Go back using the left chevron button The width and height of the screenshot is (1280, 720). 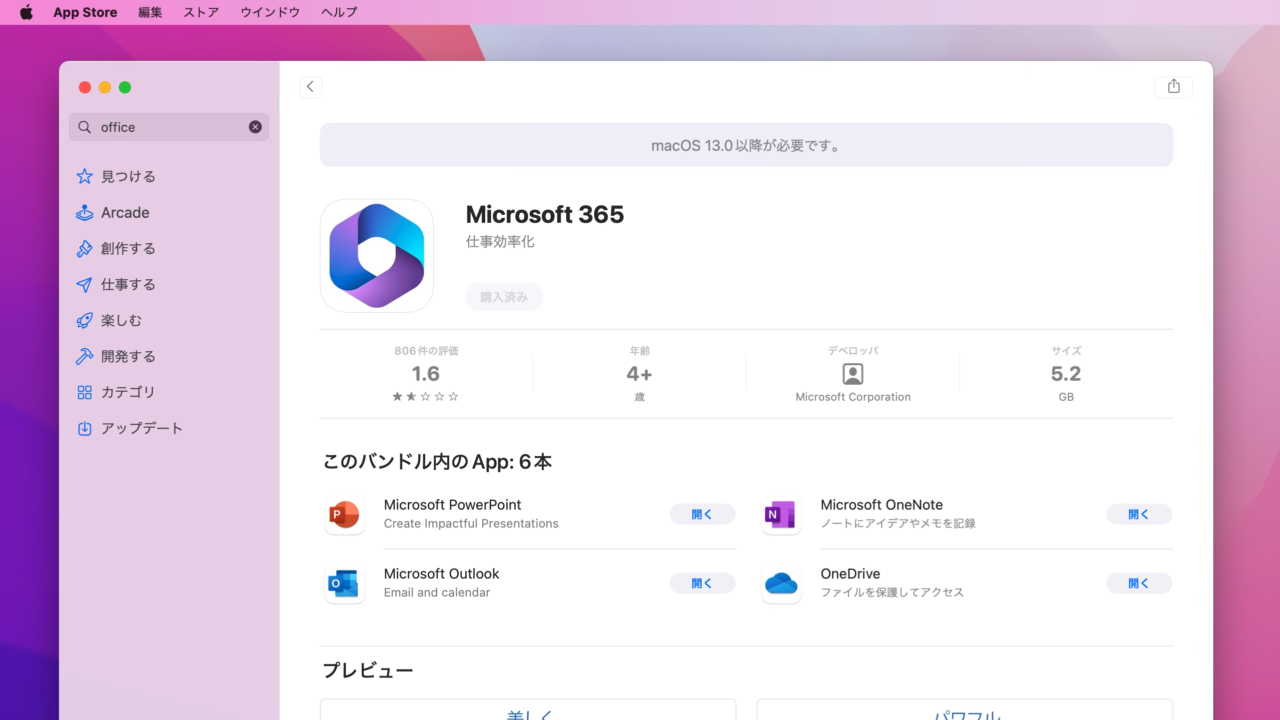tap(310, 86)
